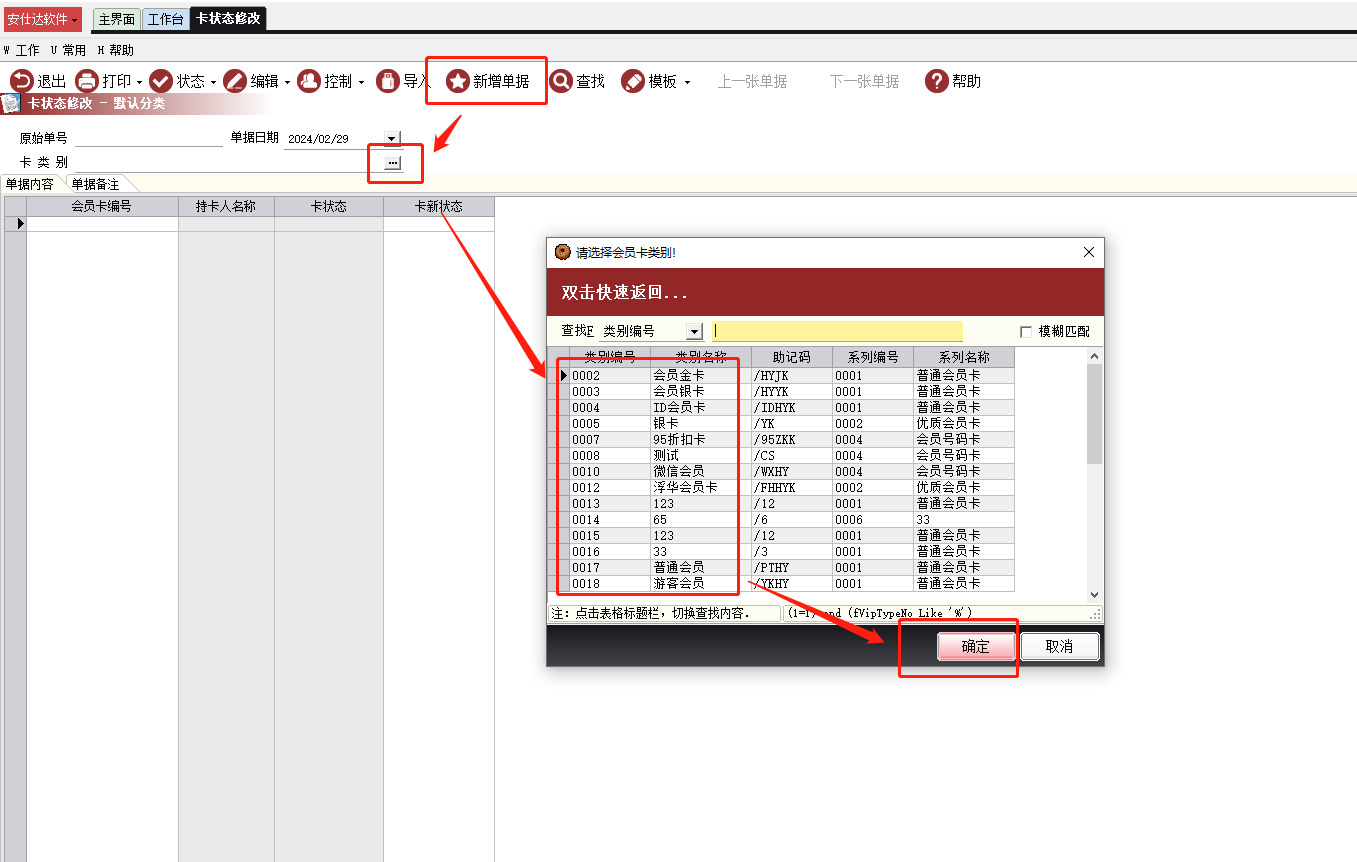This screenshot has width=1357, height=862.
Task: Click the 持卡人名称 column header
Action: (226, 206)
